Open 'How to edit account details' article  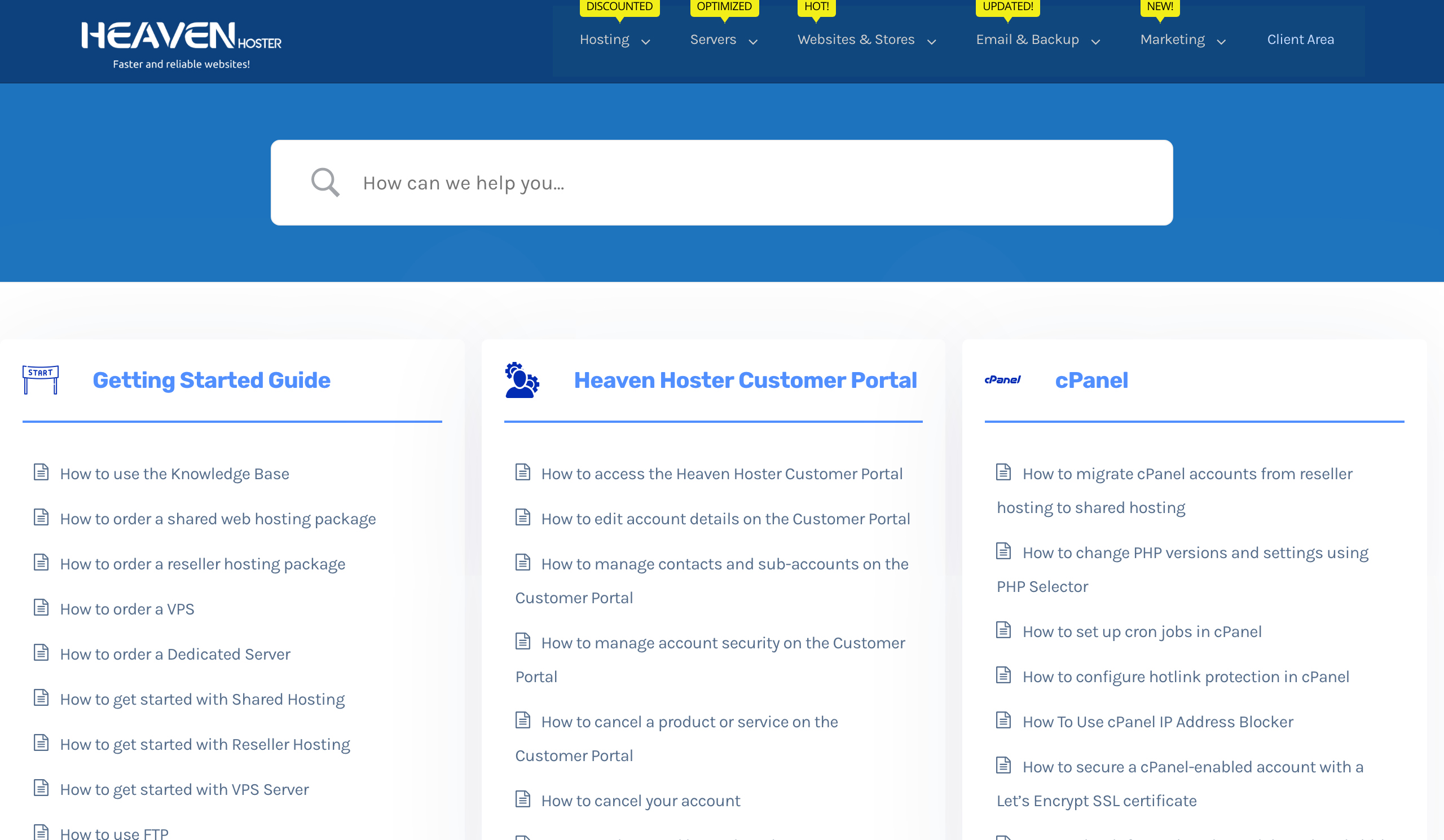tap(725, 519)
